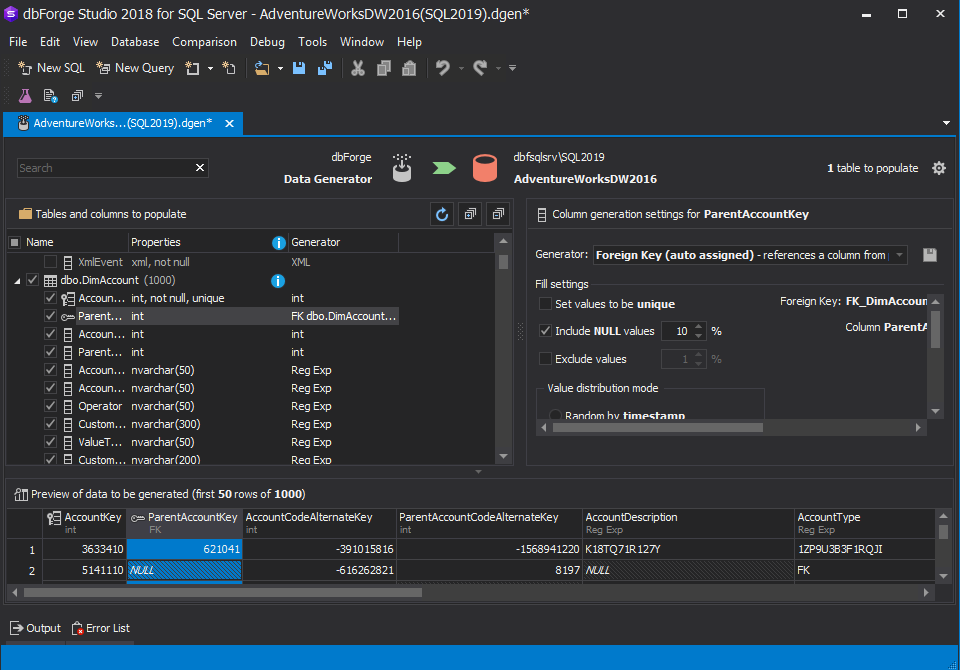
Task: Click the settings panel horizontal scrollbar
Action: pos(658,427)
